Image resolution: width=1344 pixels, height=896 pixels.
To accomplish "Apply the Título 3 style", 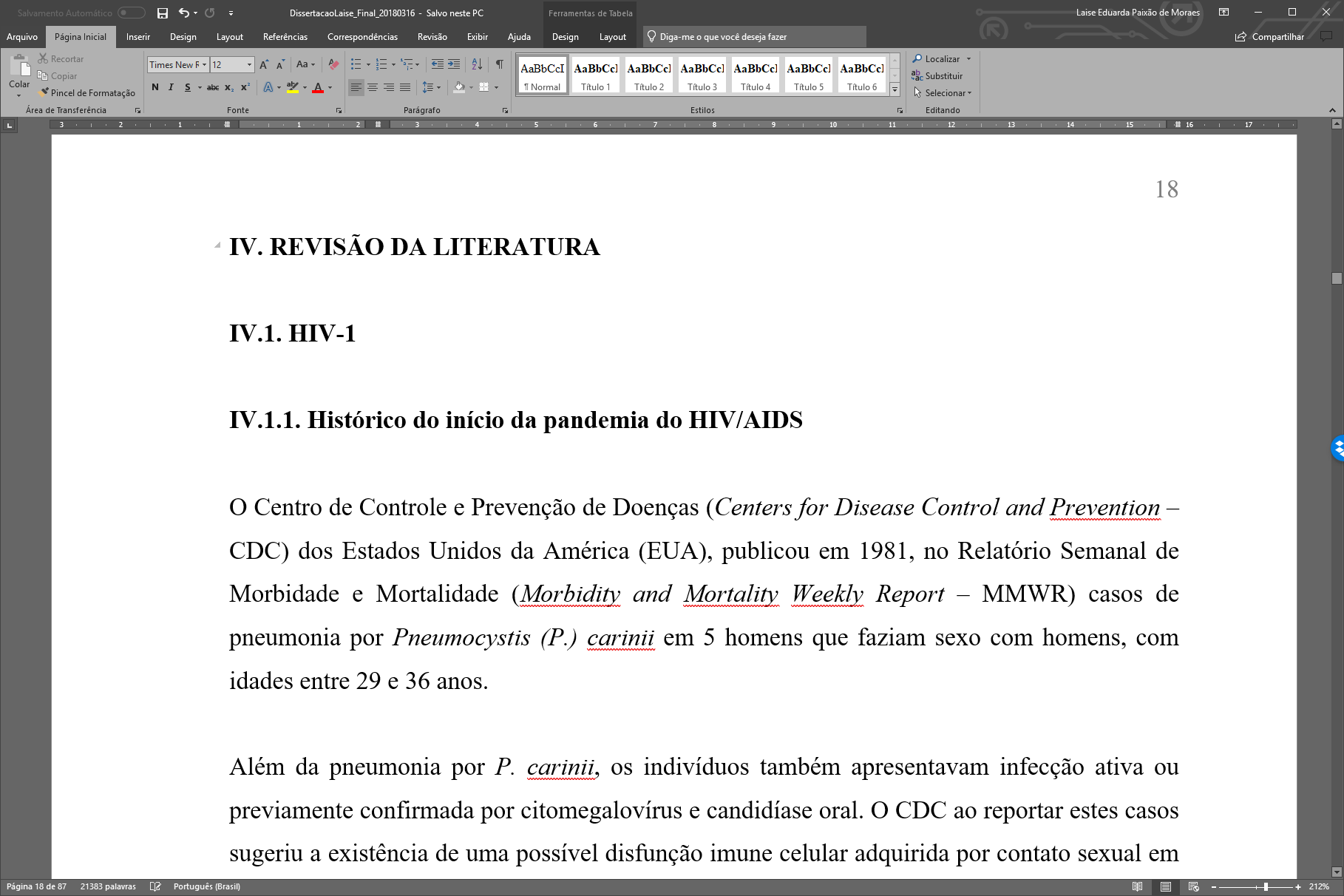I will (702, 75).
